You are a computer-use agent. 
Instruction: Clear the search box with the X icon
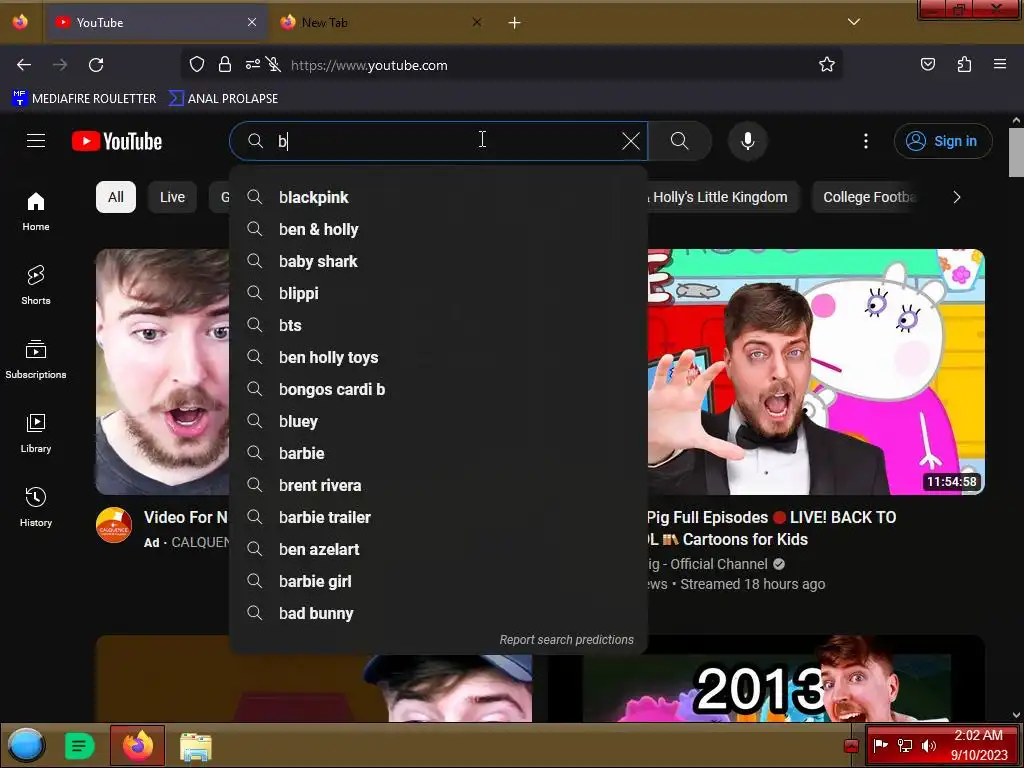click(x=631, y=141)
